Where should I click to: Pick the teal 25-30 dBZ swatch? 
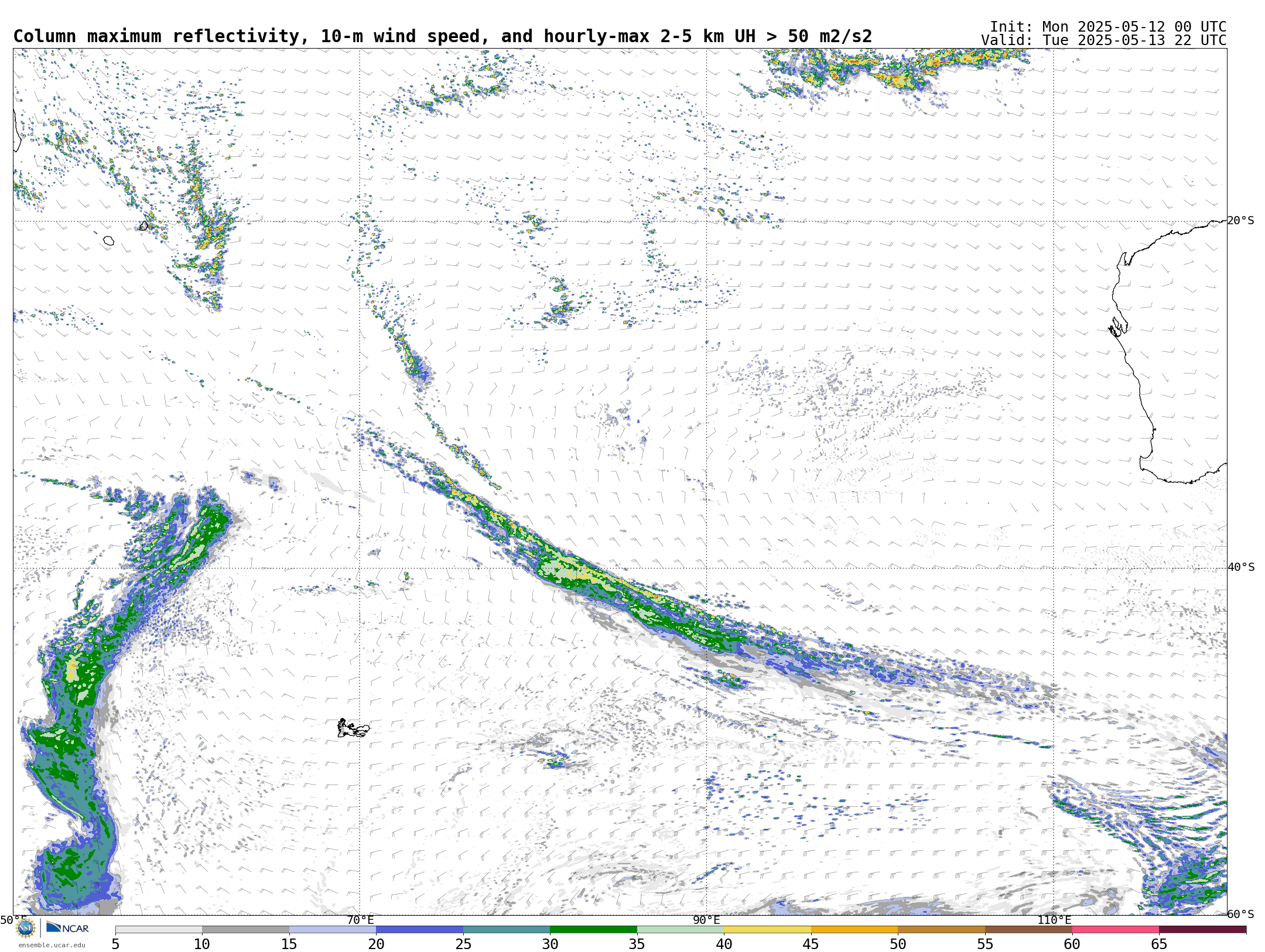(507, 930)
